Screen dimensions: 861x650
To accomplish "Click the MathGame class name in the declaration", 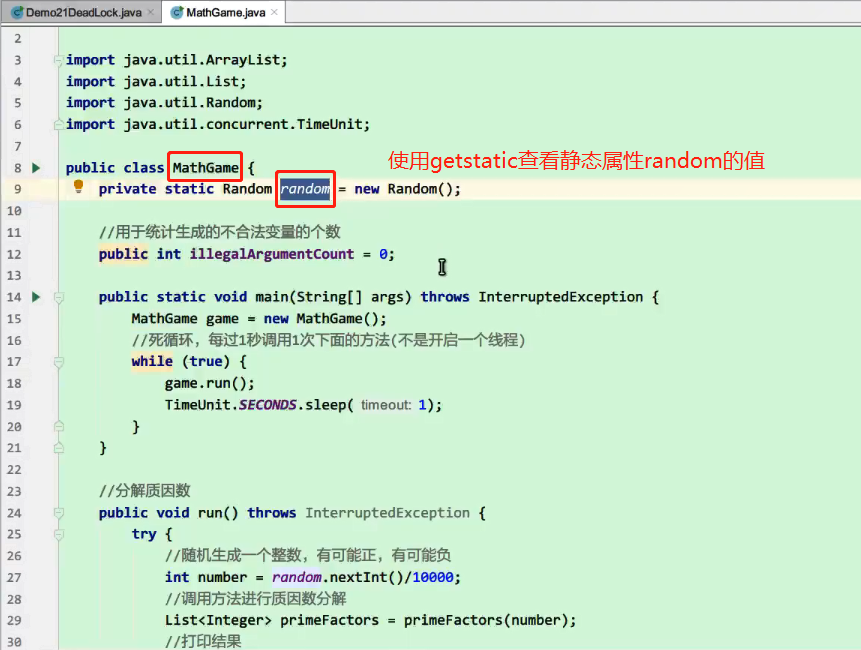I will pos(205,167).
